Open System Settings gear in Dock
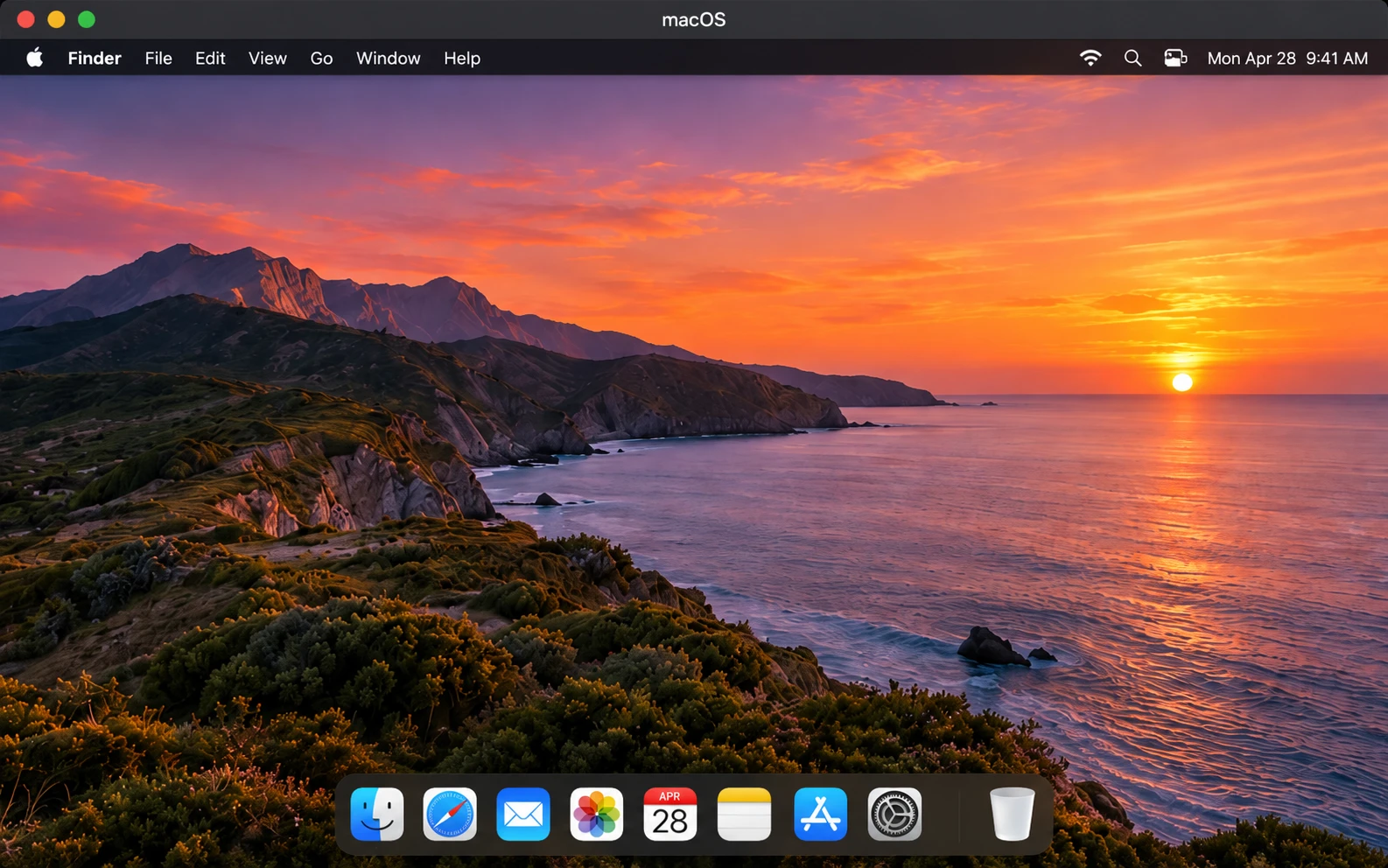 click(894, 814)
